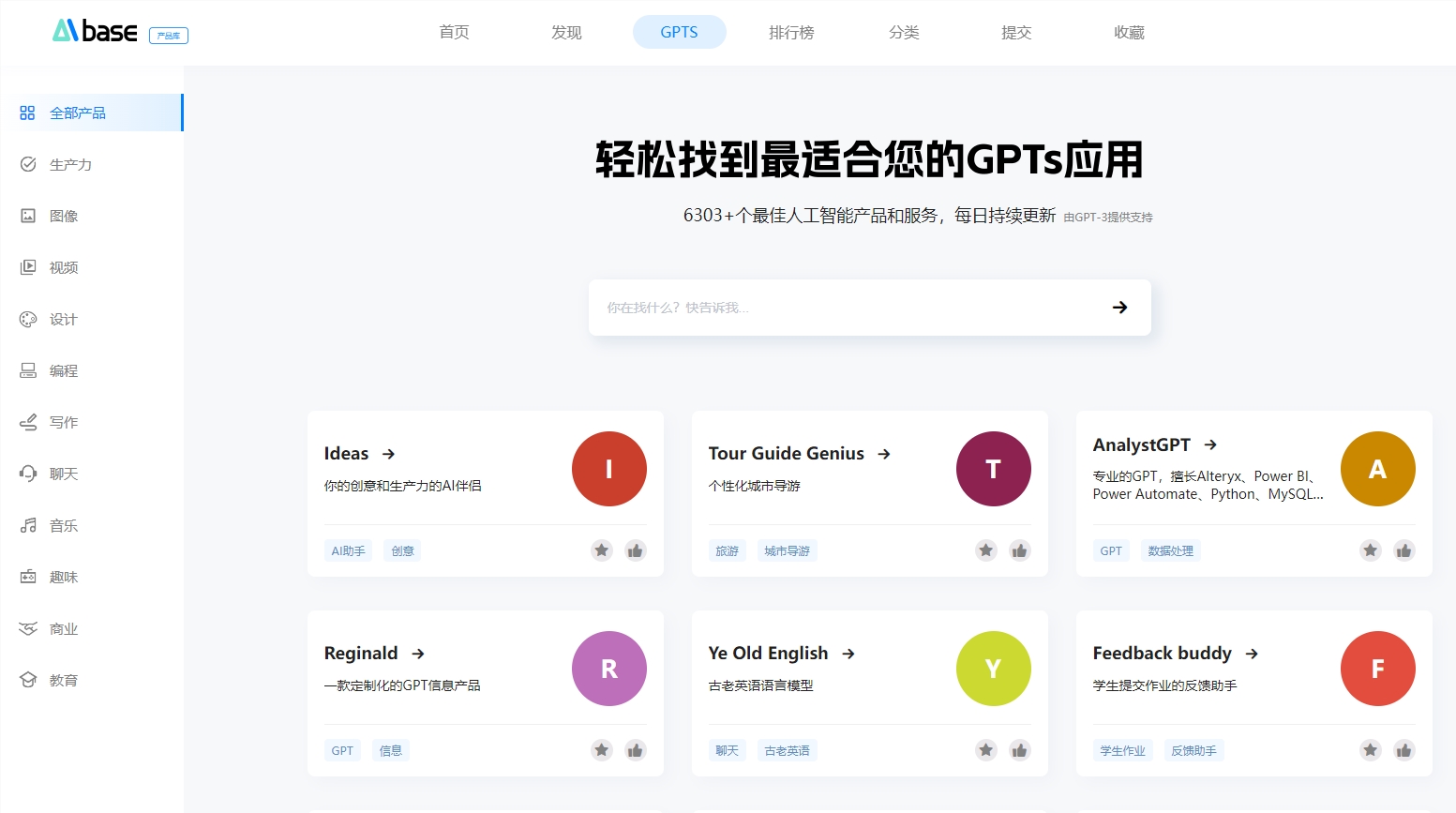This screenshot has height=813, width=1456.
Task: Star the AnalystGPT card
Action: (x=1371, y=550)
